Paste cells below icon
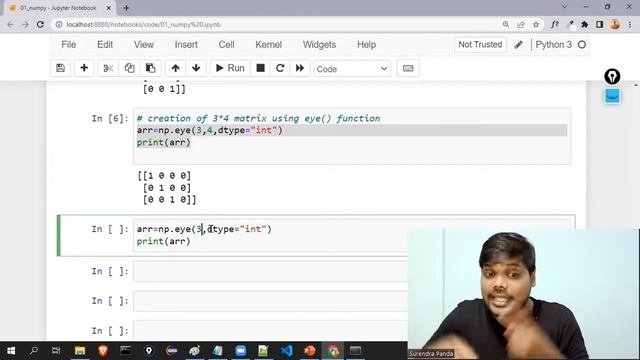 [x=151, y=68]
